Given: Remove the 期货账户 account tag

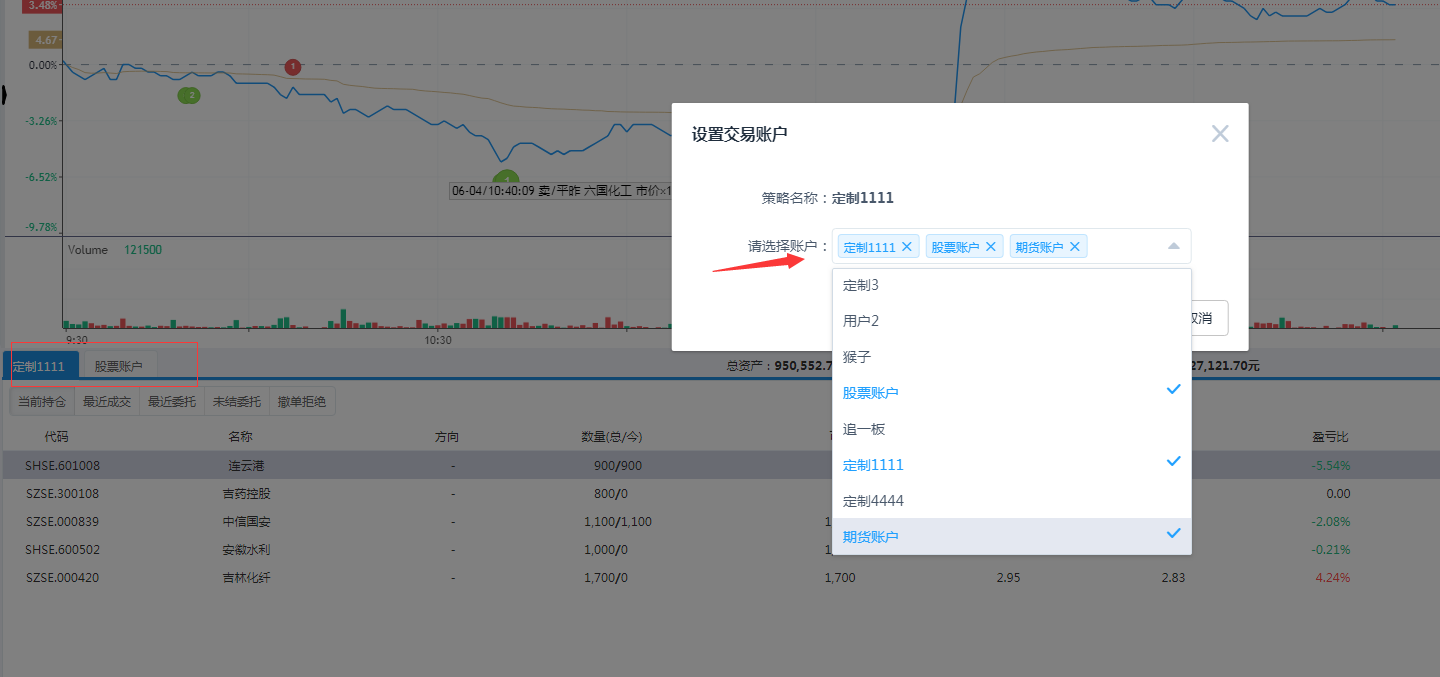Looking at the screenshot, I should pos(1075,246).
